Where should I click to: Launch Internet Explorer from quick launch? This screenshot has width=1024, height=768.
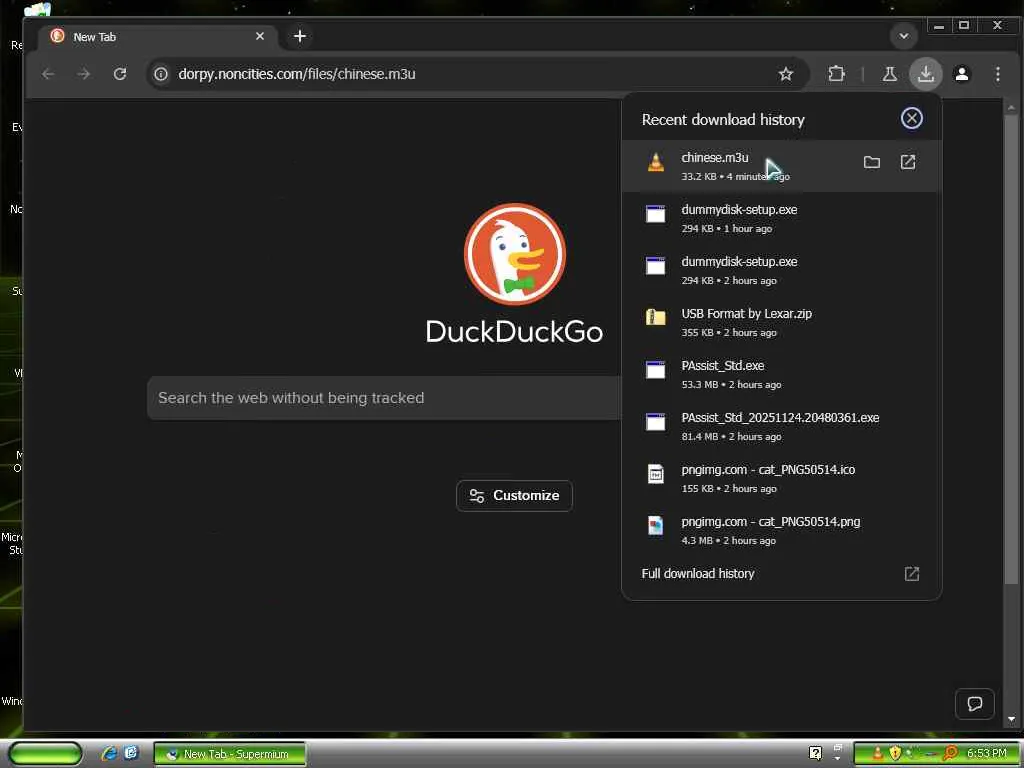click(108, 754)
